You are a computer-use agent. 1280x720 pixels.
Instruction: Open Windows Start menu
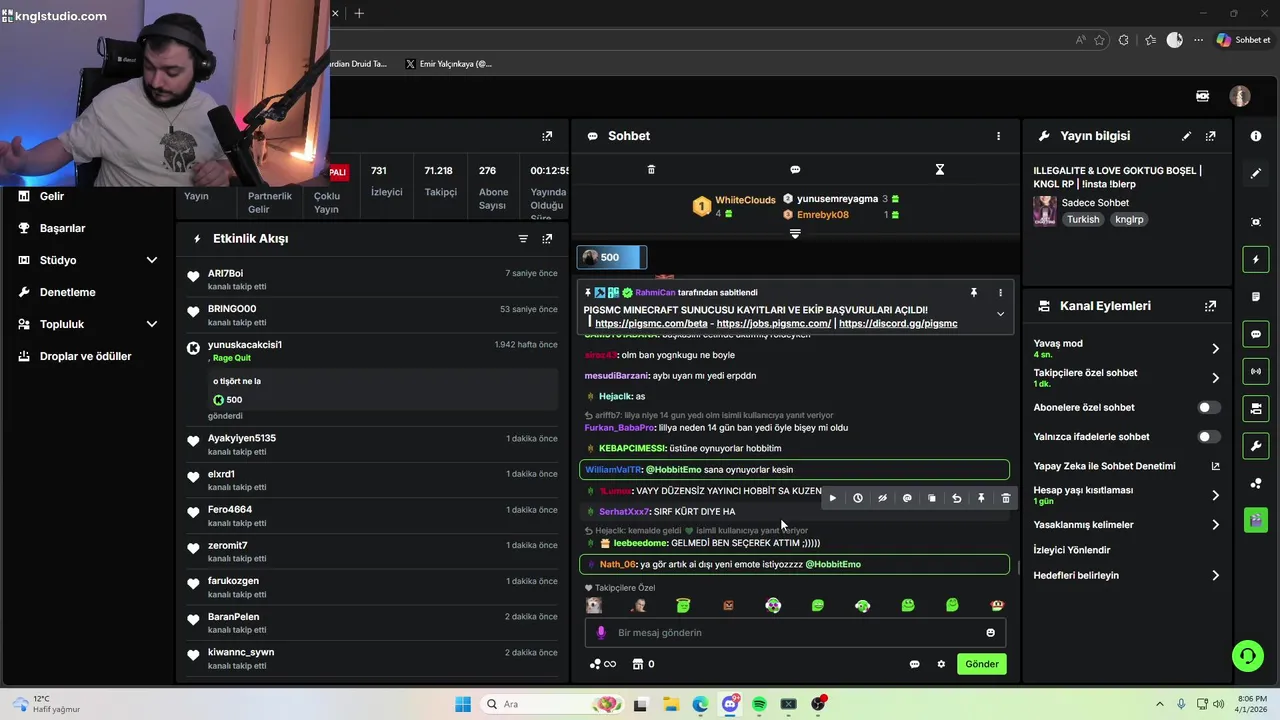463,704
